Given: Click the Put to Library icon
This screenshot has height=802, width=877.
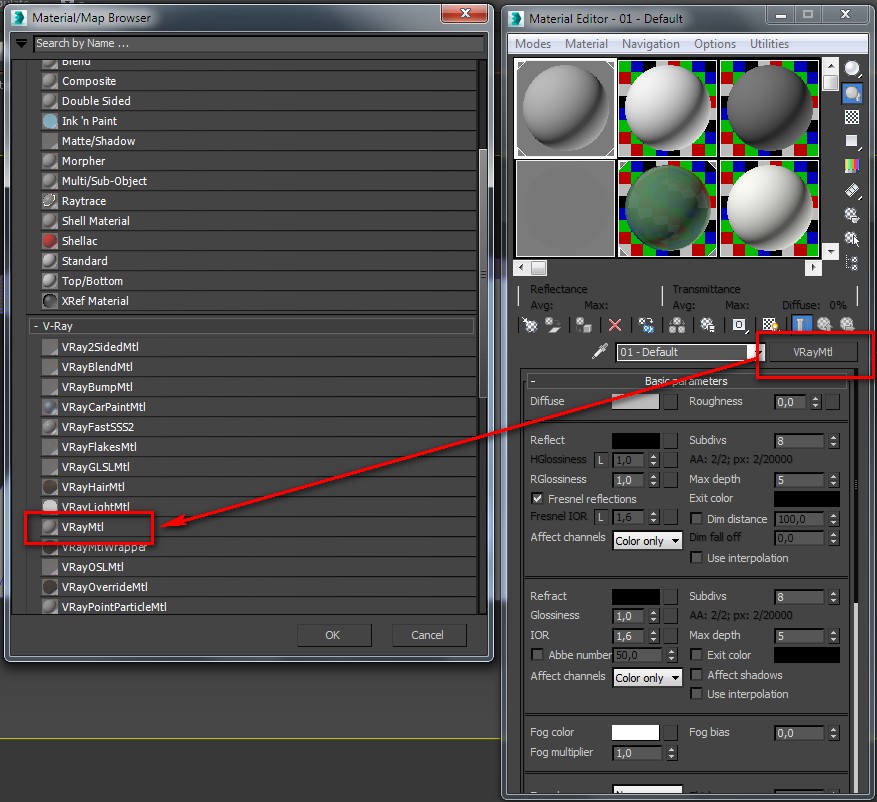Looking at the screenshot, I should 705,324.
